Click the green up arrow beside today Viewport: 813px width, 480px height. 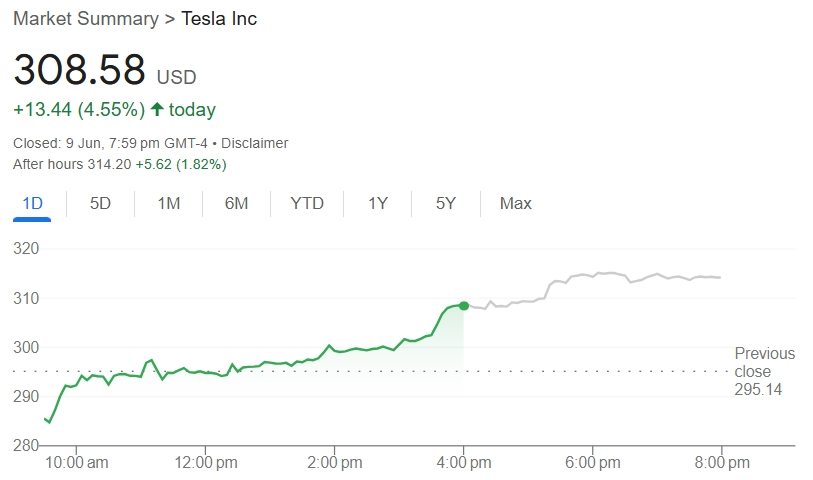[x=157, y=109]
